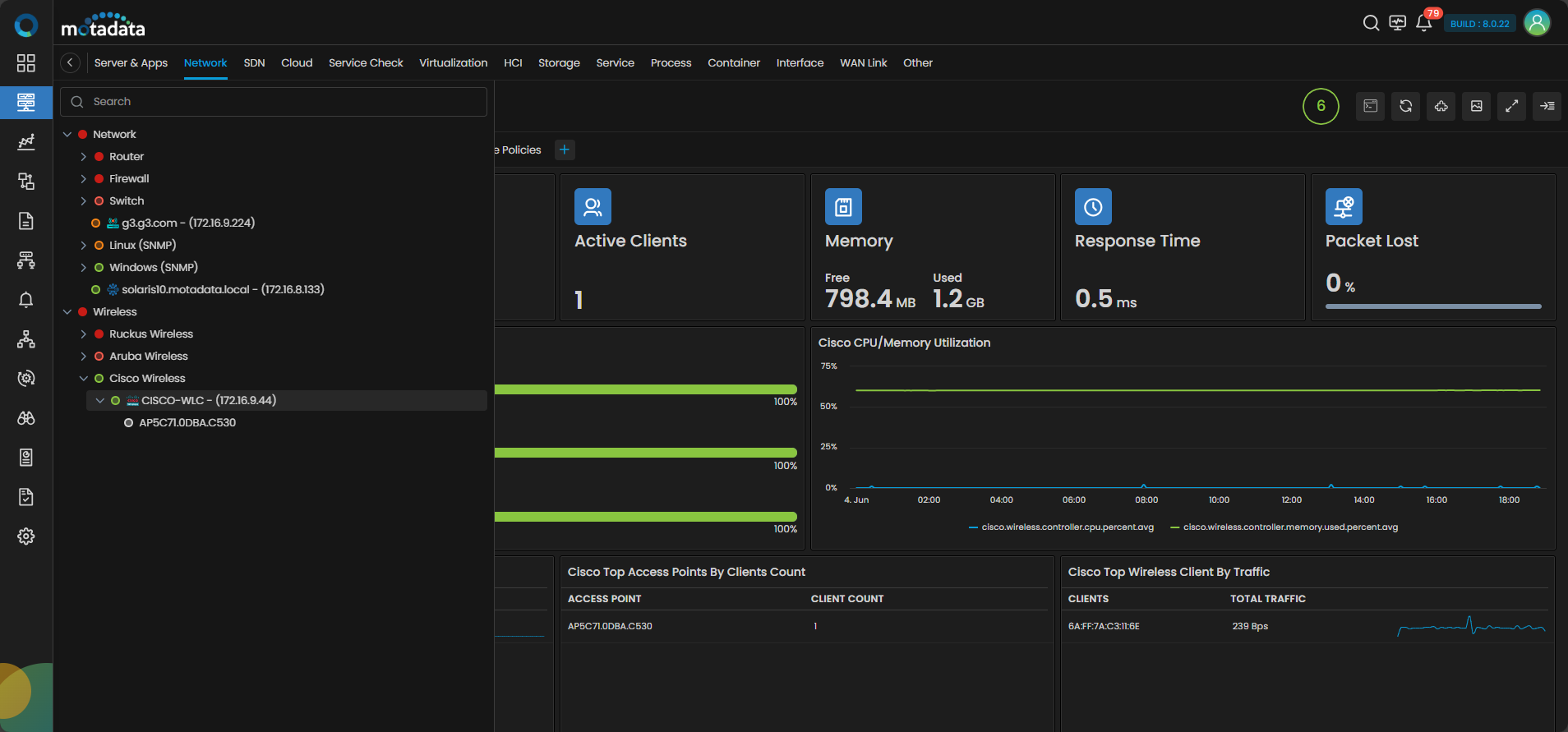Collapse the Cisco Wireless tree node
The width and height of the screenshot is (1568, 732).
[x=83, y=379]
